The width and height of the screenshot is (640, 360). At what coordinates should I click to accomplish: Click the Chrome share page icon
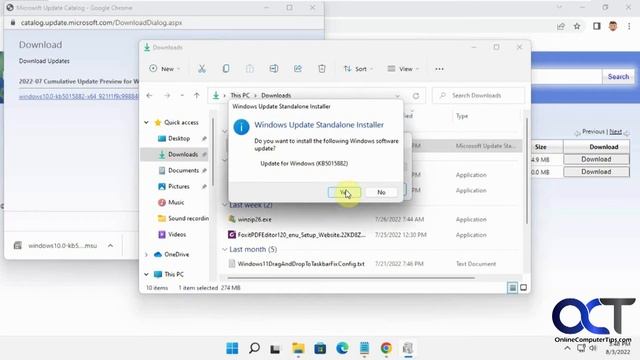click(x=561, y=27)
